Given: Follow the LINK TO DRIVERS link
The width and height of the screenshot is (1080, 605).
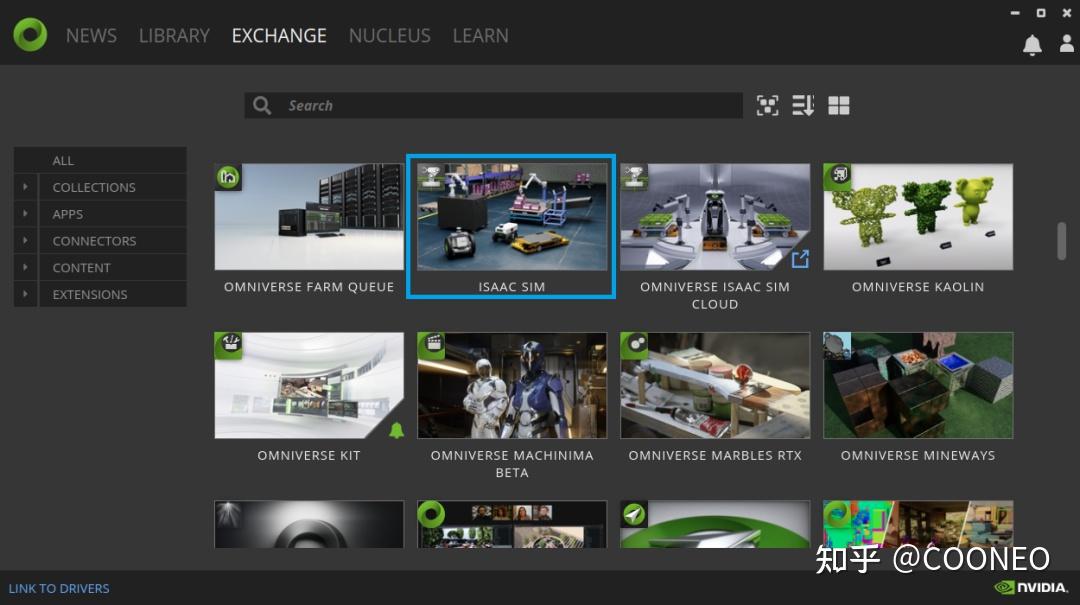Looking at the screenshot, I should pyautogui.click(x=59, y=588).
